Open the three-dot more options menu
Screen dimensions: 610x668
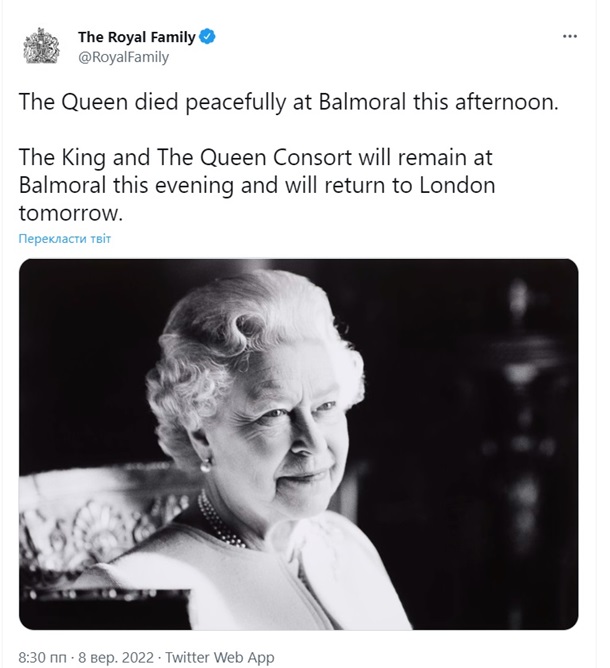tap(570, 37)
